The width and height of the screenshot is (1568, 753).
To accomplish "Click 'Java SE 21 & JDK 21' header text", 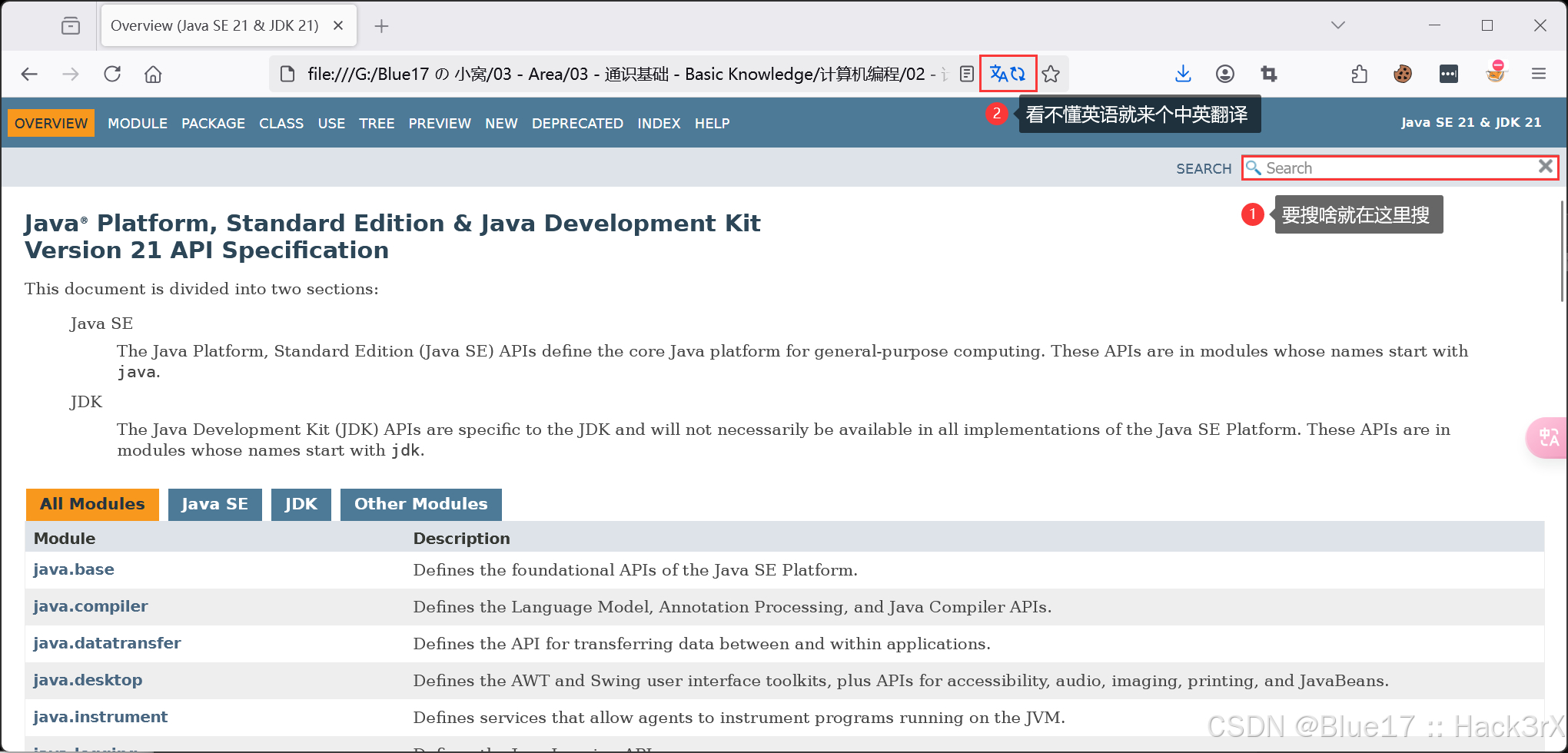I will coord(1470,122).
